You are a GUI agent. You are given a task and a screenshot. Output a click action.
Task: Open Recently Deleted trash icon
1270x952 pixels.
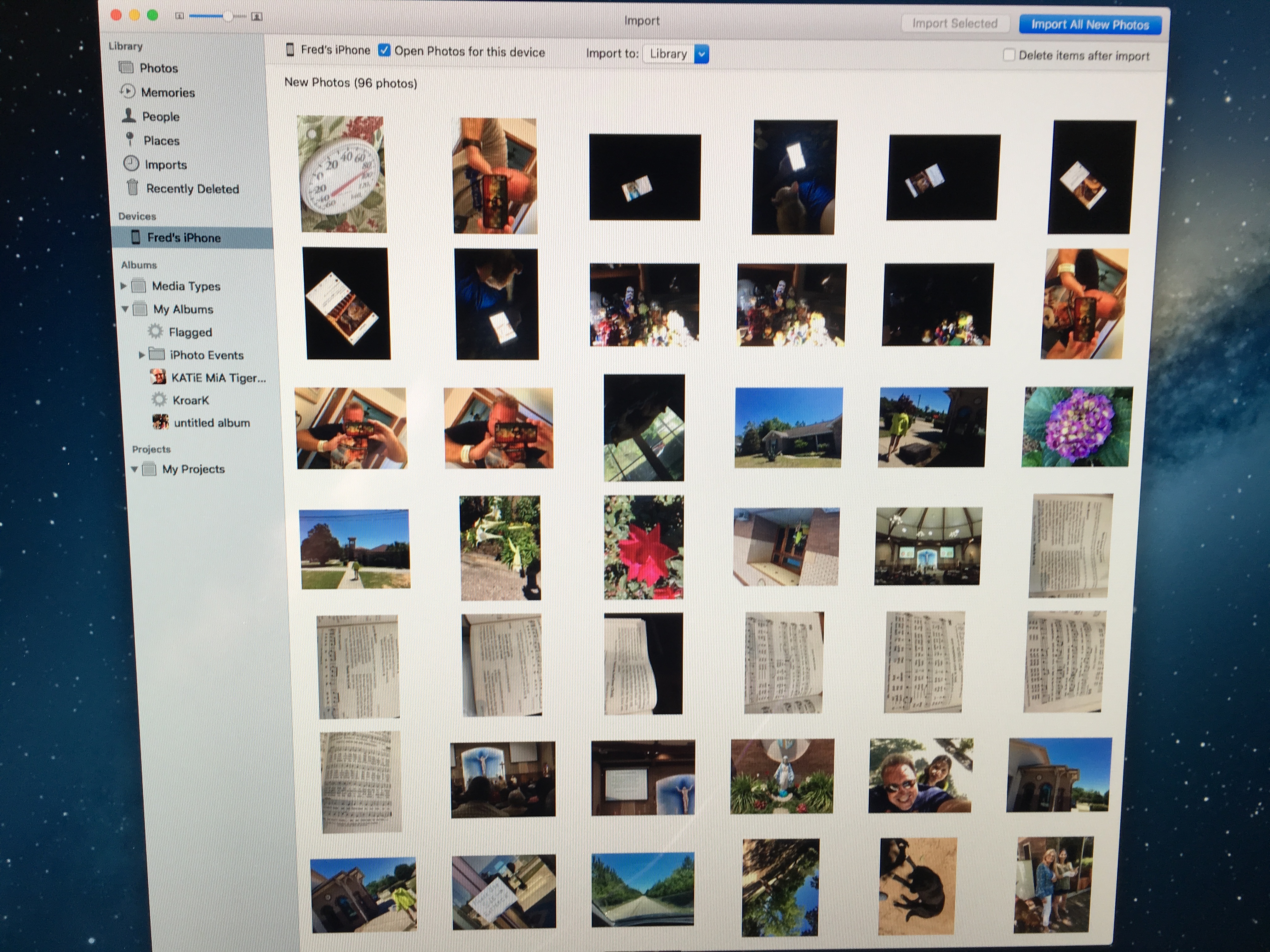(x=133, y=188)
